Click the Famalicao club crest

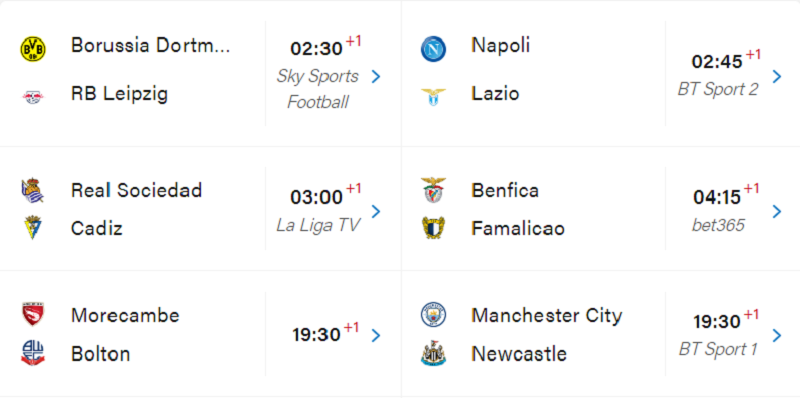(x=433, y=228)
